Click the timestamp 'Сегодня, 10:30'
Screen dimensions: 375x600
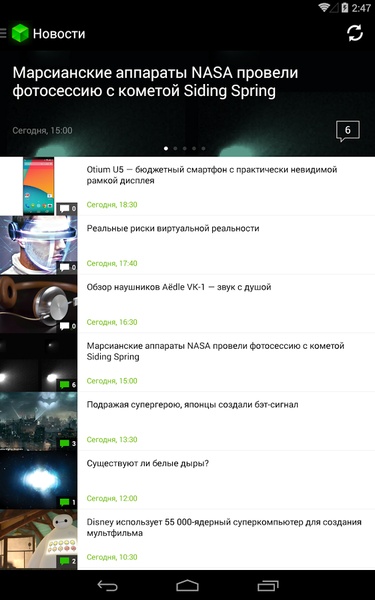click(x=112, y=557)
